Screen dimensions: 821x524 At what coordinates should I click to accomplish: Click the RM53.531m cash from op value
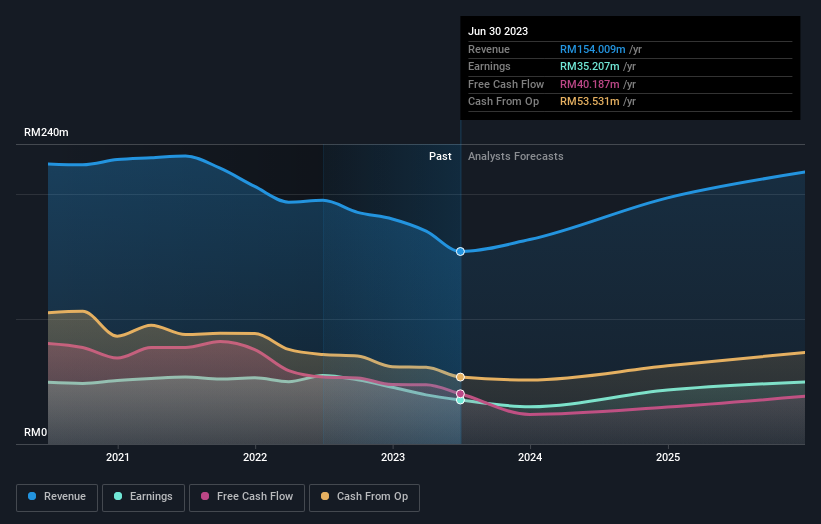pos(590,102)
